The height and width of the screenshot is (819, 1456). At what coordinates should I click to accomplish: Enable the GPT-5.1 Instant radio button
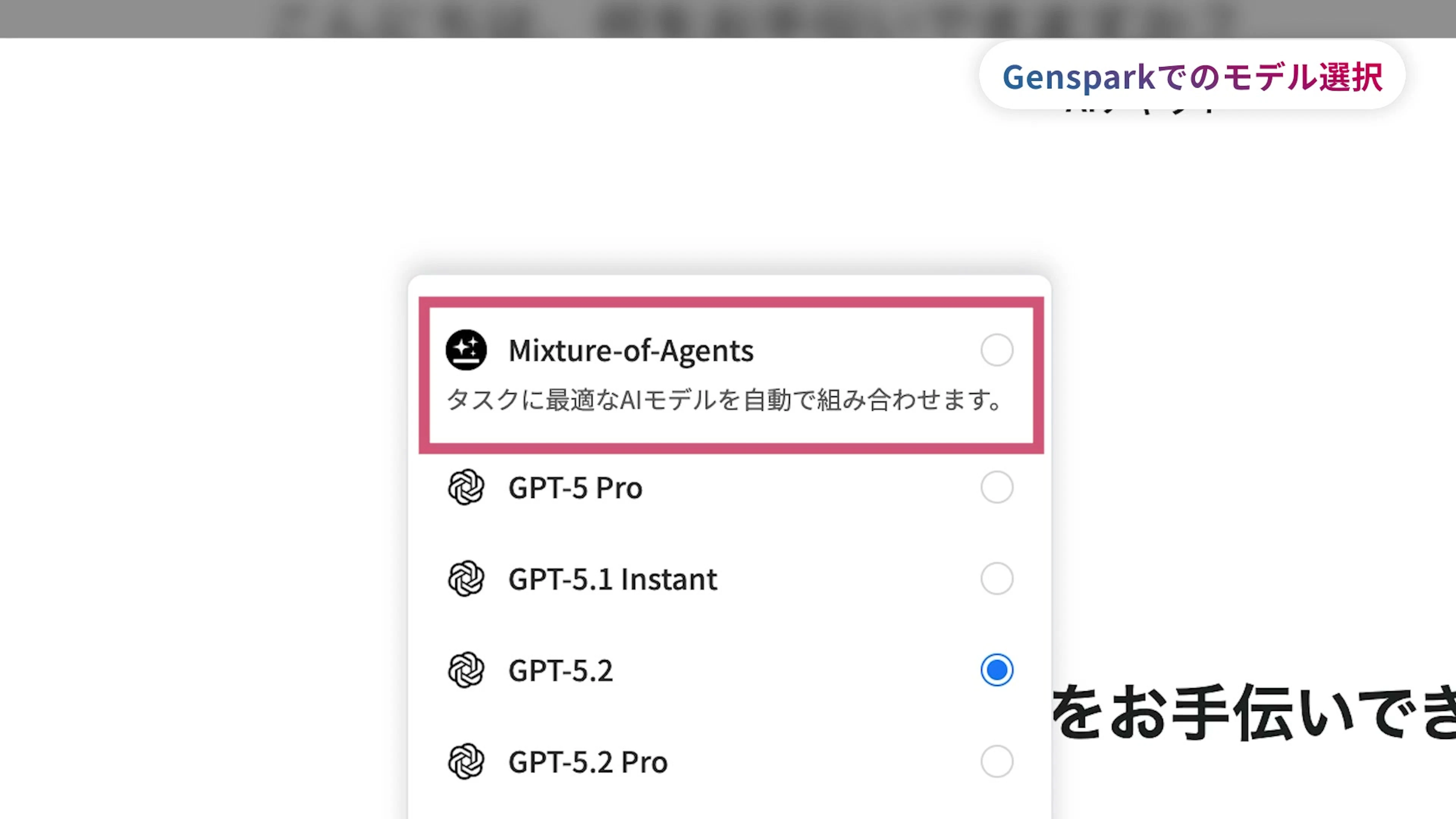[996, 579]
